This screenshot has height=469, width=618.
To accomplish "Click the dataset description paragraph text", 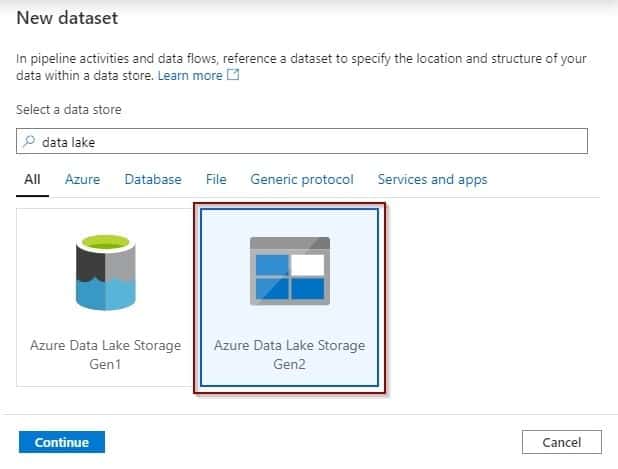I will click(x=302, y=67).
